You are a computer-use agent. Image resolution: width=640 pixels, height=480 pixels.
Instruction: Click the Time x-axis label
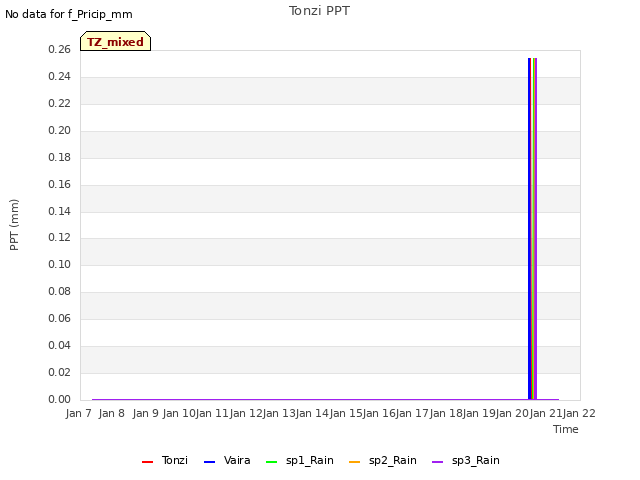pyautogui.click(x=566, y=429)
